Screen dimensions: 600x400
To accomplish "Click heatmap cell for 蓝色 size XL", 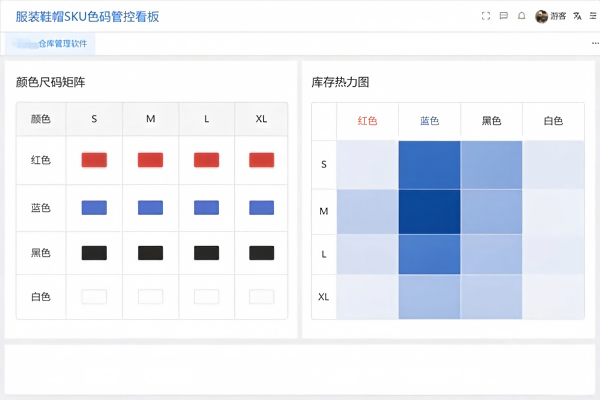I will 429,297.
